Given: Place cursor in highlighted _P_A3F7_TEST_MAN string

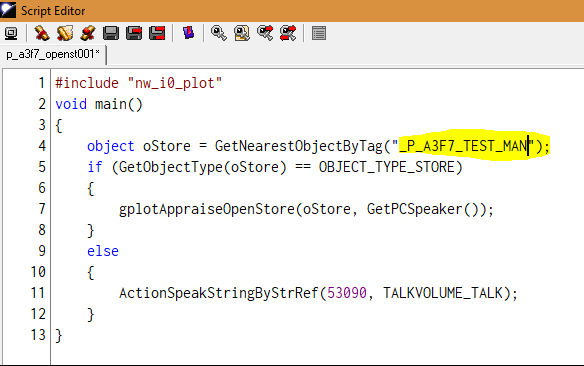Looking at the screenshot, I should [464, 146].
